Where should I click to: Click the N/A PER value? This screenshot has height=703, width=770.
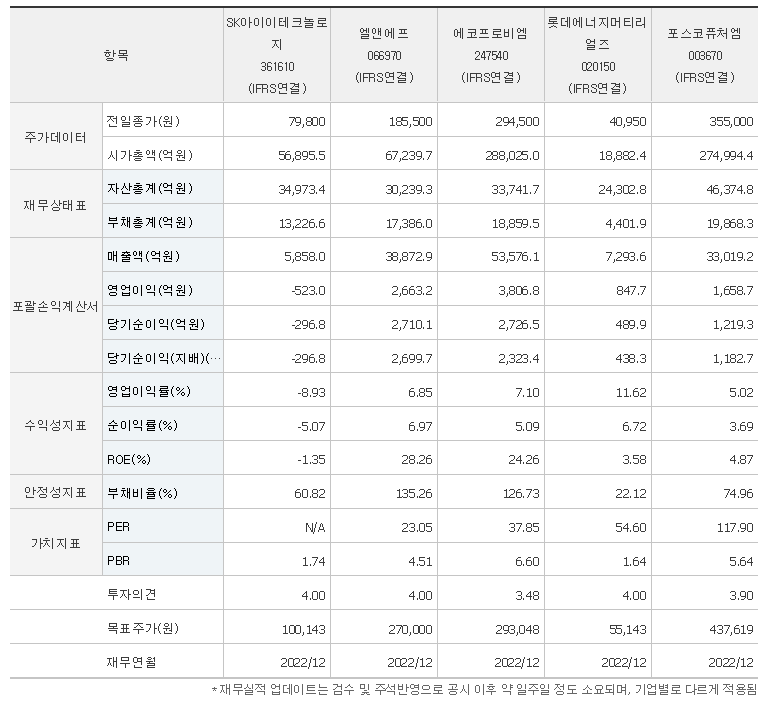315,528
